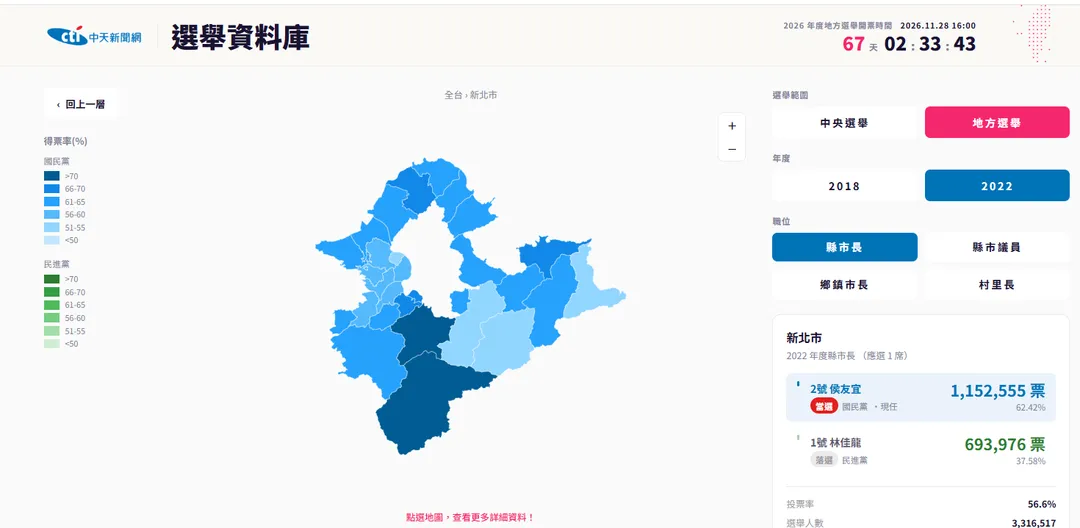This screenshot has width=1080, height=528.
Task: Click the 國民黨 56-60 blue swatch
Action: click(x=52, y=215)
